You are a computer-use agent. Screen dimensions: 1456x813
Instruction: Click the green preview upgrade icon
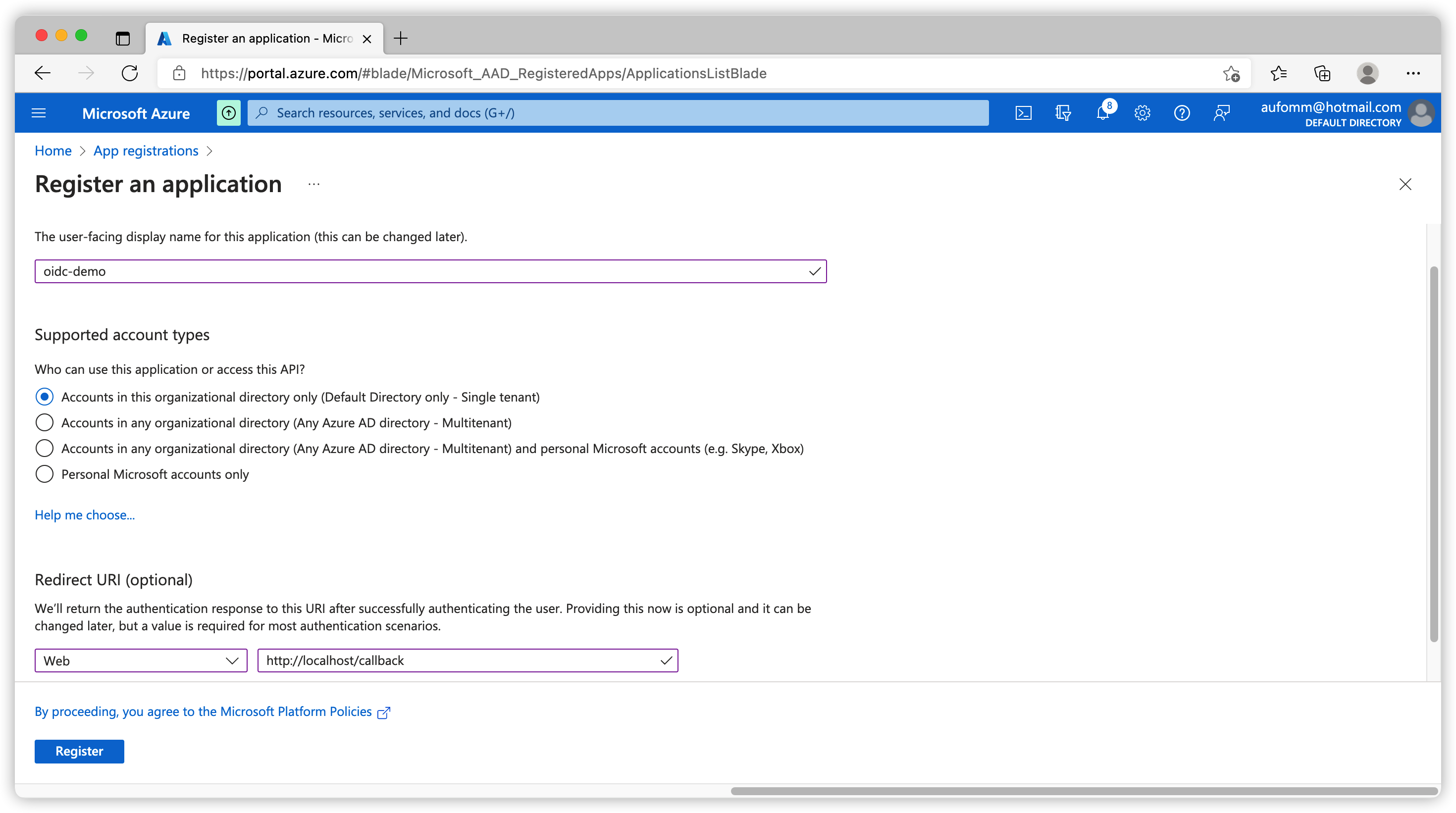[x=228, y=113]
